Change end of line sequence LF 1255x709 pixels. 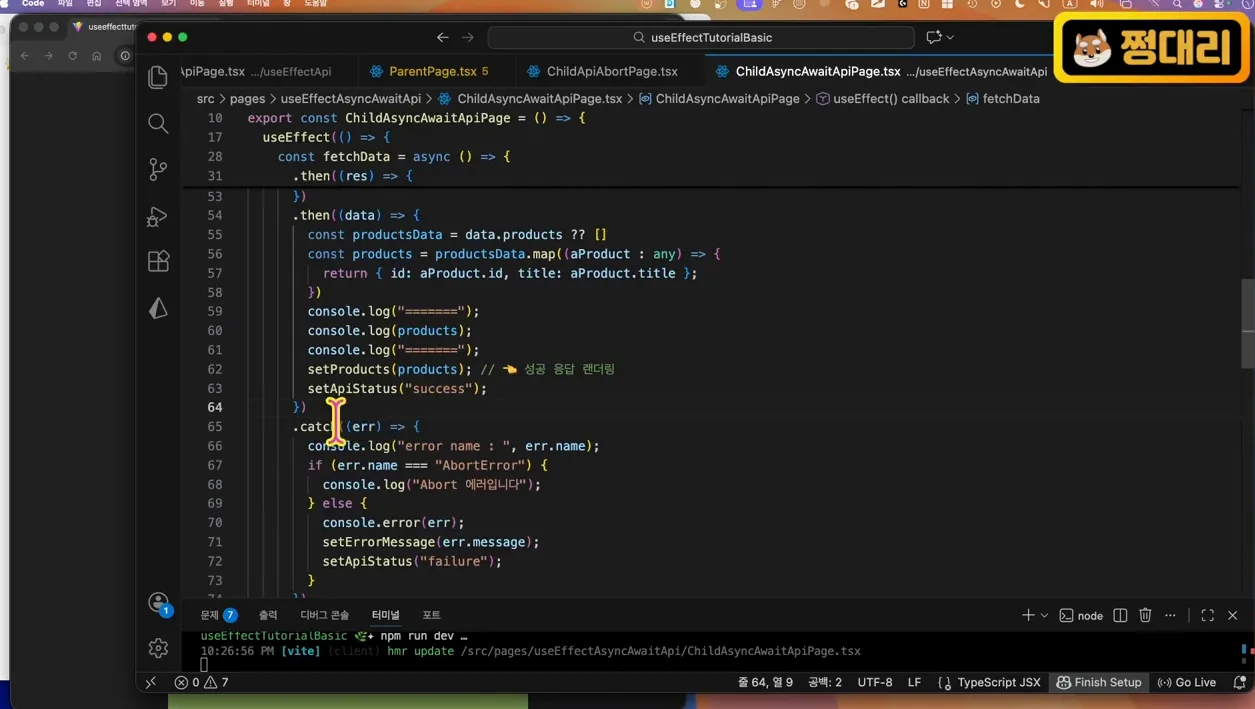click(x=914, y=682)
